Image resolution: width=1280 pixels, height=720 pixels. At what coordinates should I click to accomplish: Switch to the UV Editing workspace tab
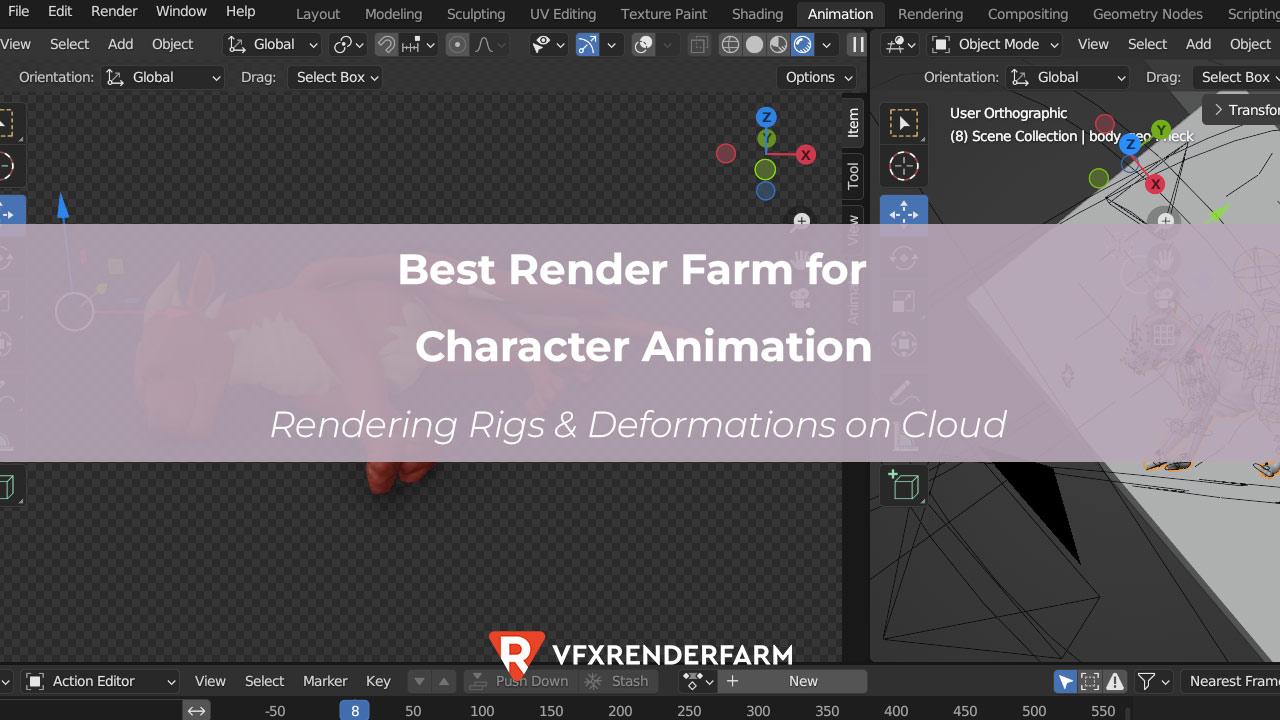pos(563,14)
